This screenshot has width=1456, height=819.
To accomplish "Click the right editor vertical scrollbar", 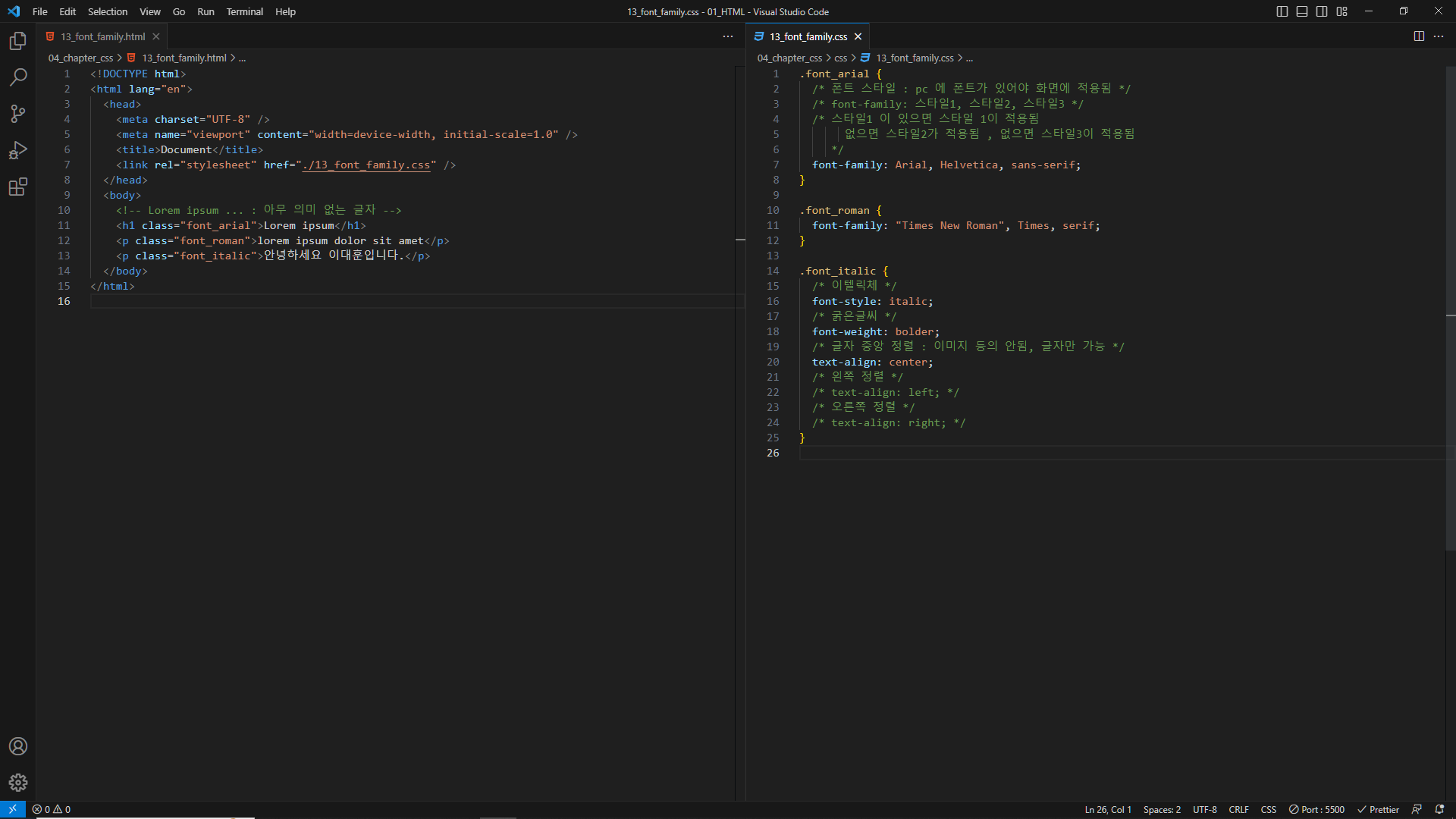I will click(x=1450, y=303).
